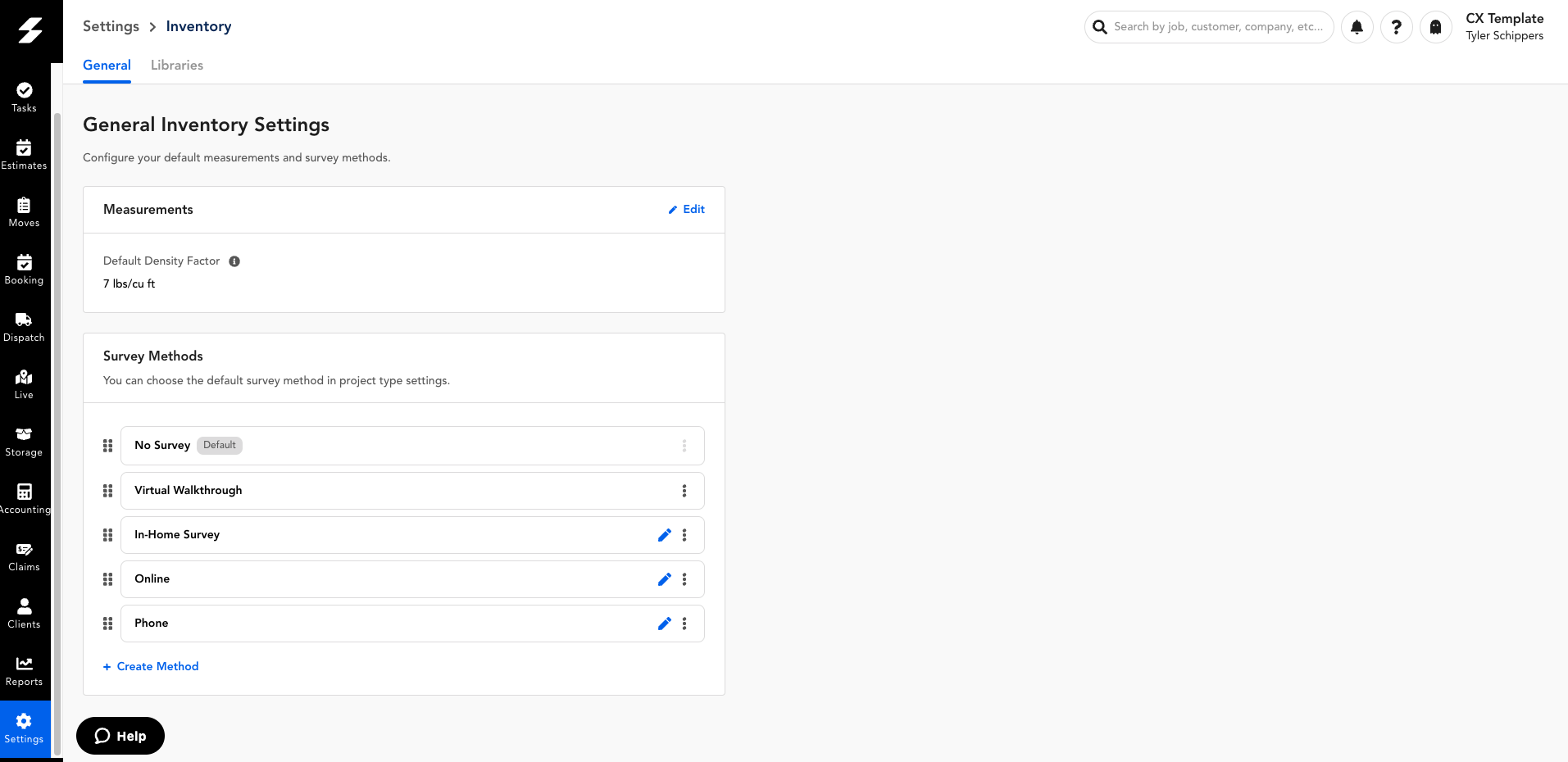Viewport: 1568px width, 762px height.
Task: Focus the search by job field
Action: [x=1209, y=27]
